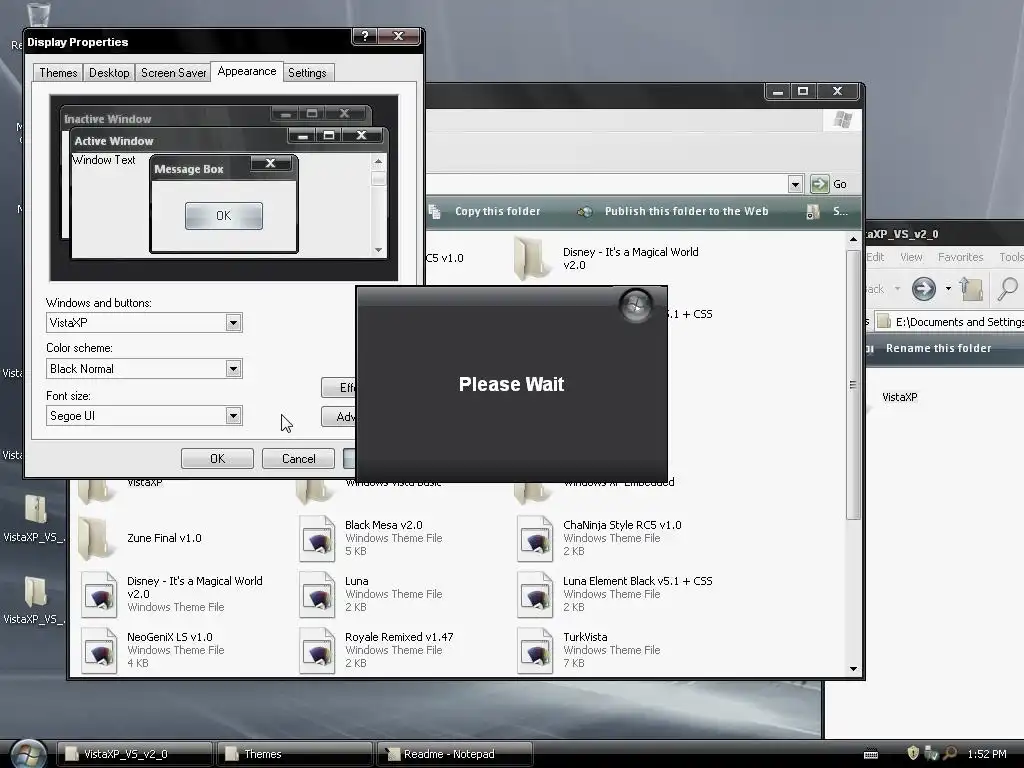Click the Forward arrow in VistaXP_VS window
The image size is (1024, 768).
[923, 289]
